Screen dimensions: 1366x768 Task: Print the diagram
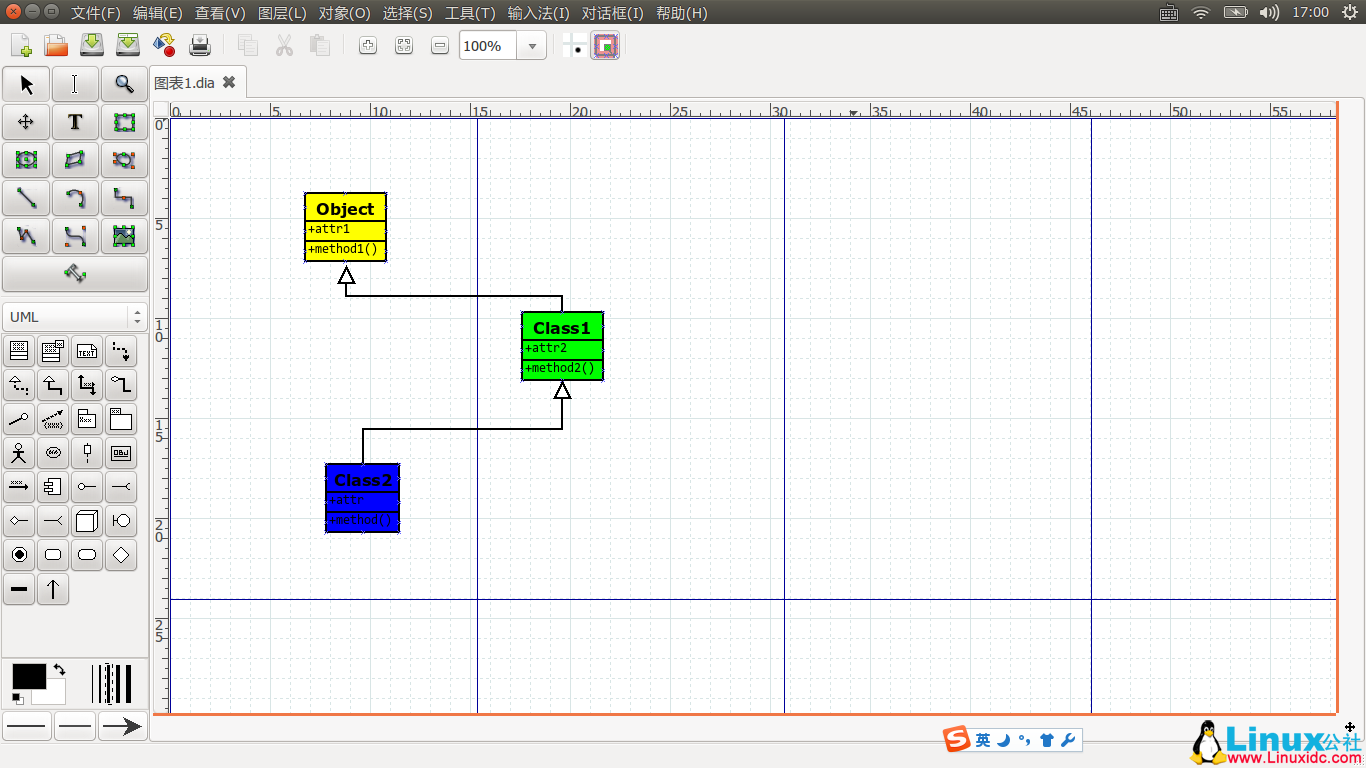(200, 45)
